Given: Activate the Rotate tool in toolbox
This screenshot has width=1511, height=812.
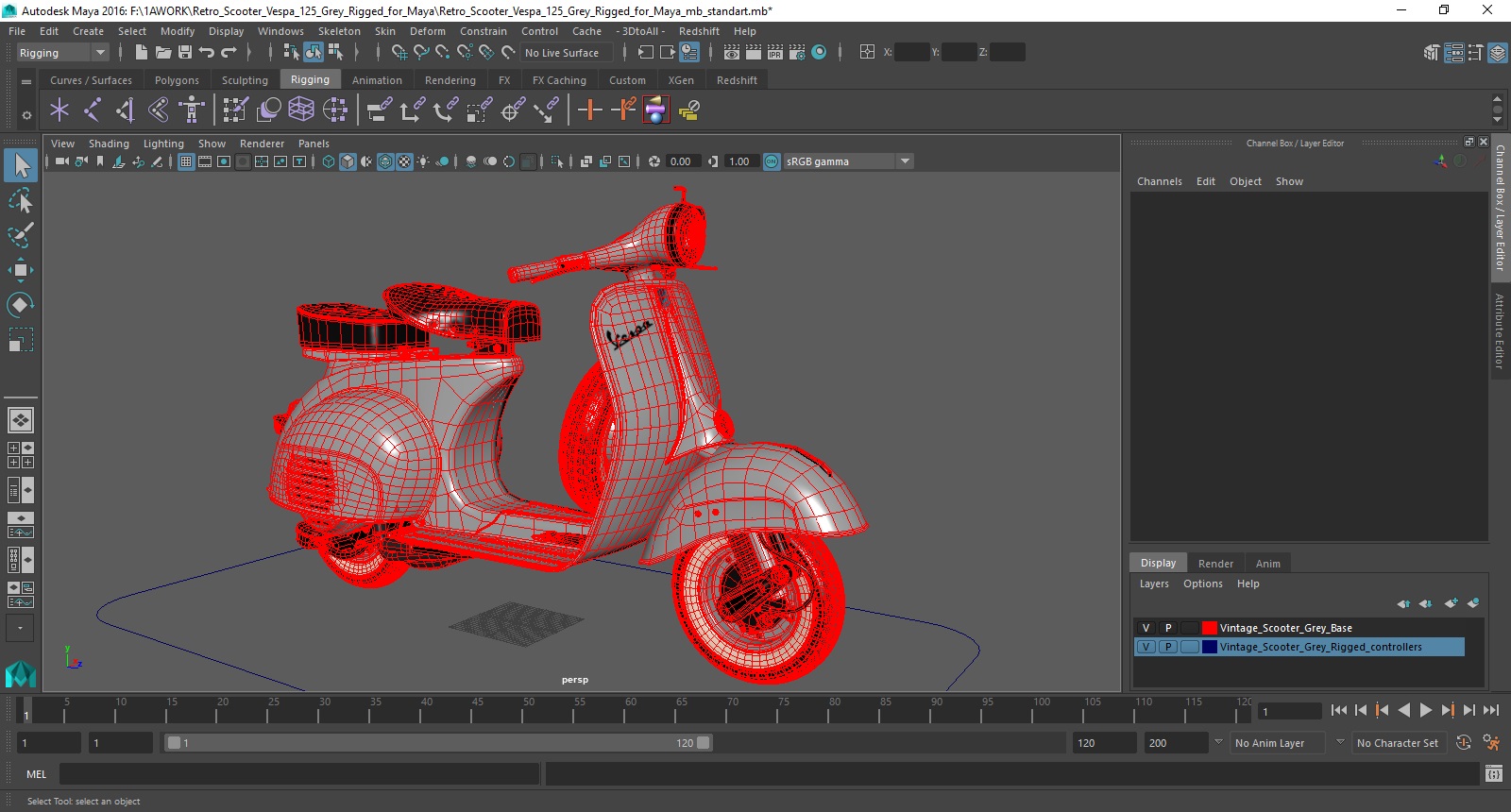Looking at the screenshot, I should click(21, 305).
